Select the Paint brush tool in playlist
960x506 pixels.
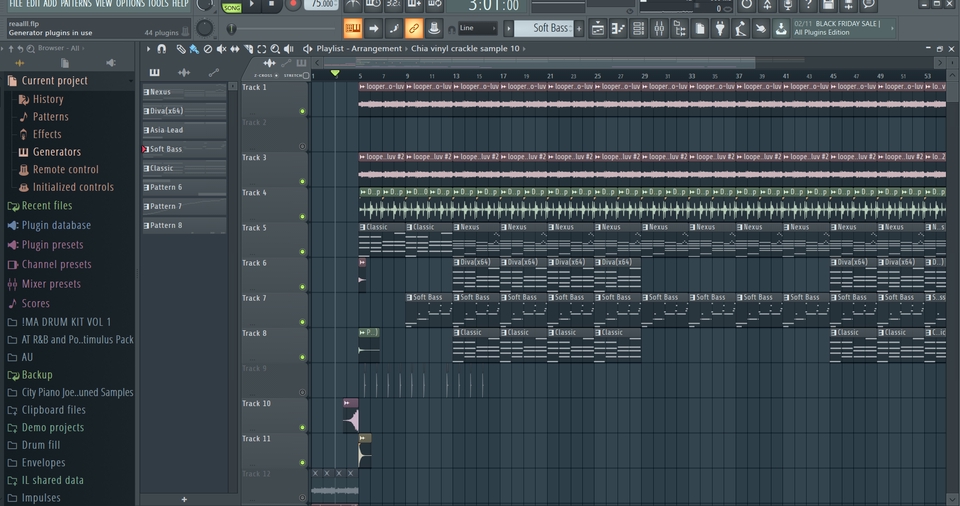[x=194, y=49]
